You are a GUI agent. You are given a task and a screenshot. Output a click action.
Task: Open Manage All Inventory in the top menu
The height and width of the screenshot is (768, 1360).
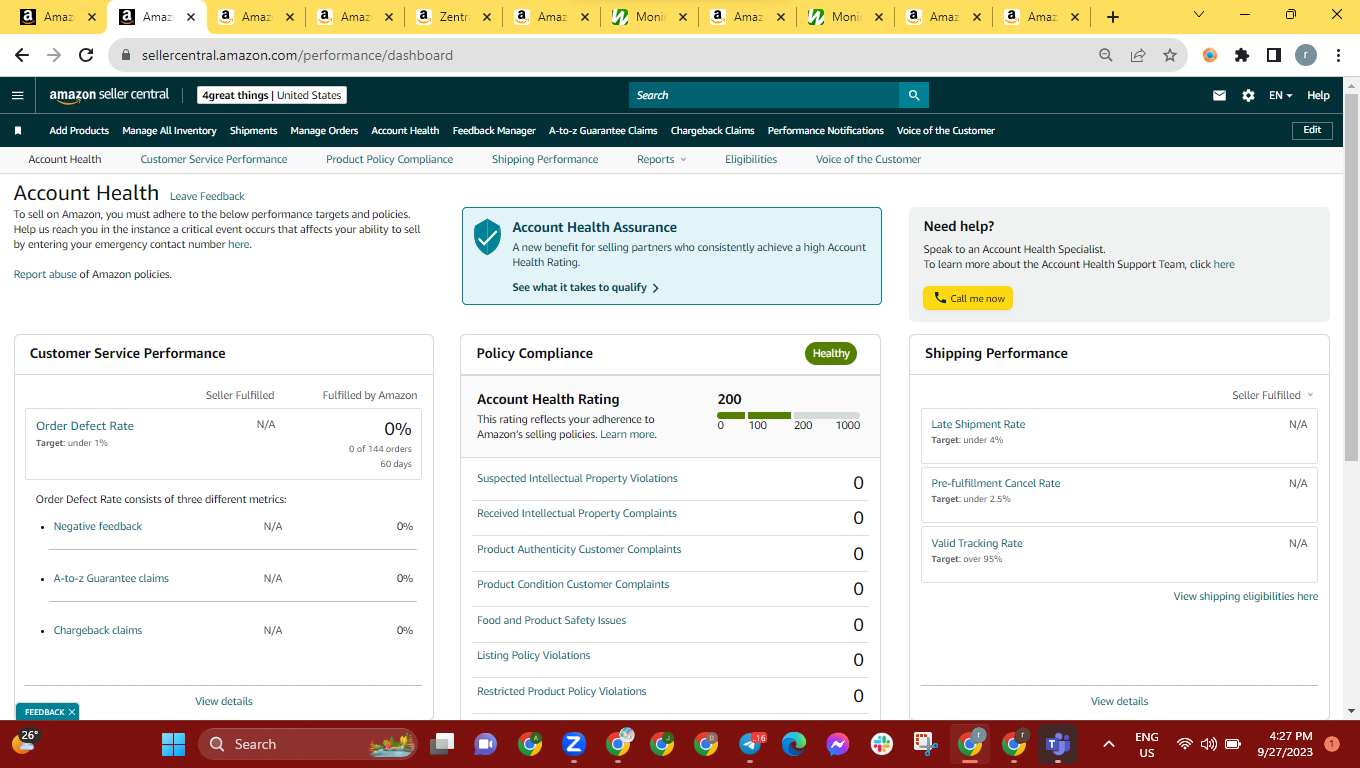pyautogui.click(x=169, y=131)
